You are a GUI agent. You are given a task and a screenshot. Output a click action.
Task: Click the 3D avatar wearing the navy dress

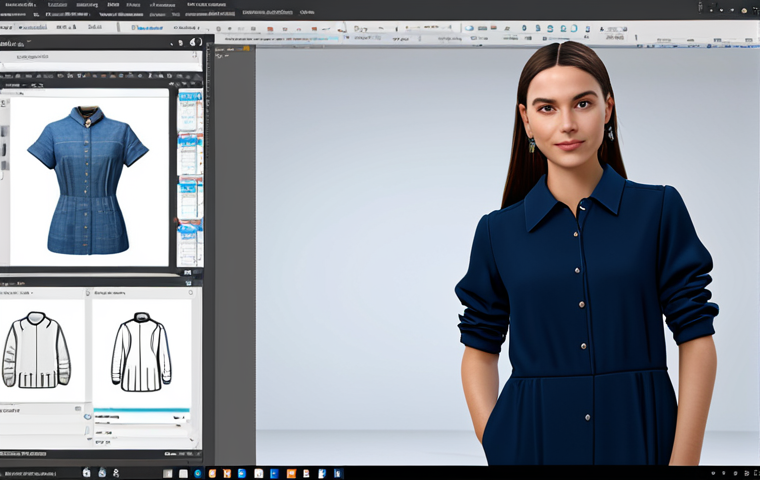point(588,253)
